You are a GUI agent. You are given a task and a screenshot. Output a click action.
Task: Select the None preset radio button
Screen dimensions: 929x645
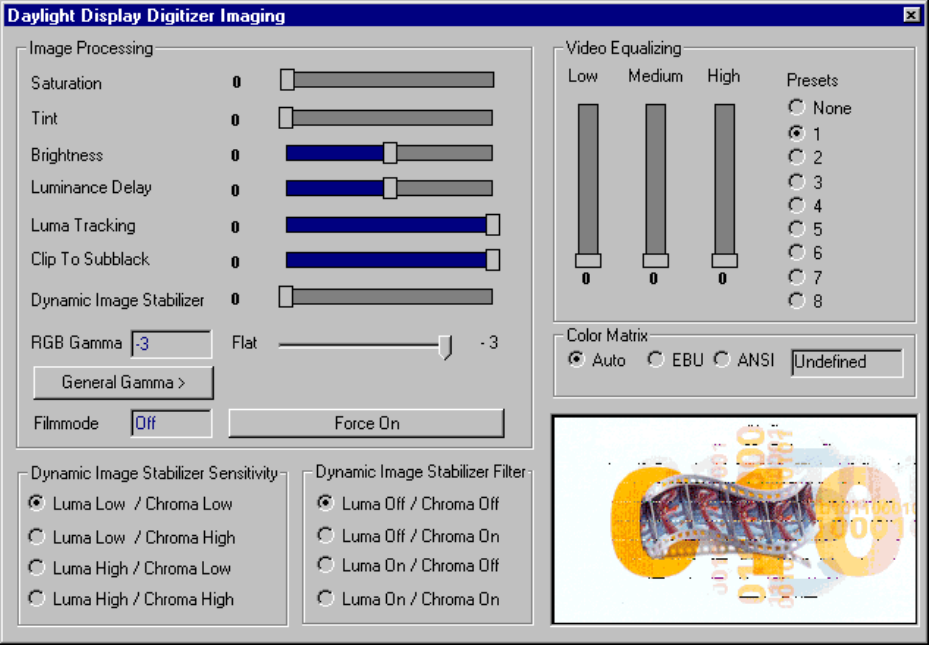[796, 107]
